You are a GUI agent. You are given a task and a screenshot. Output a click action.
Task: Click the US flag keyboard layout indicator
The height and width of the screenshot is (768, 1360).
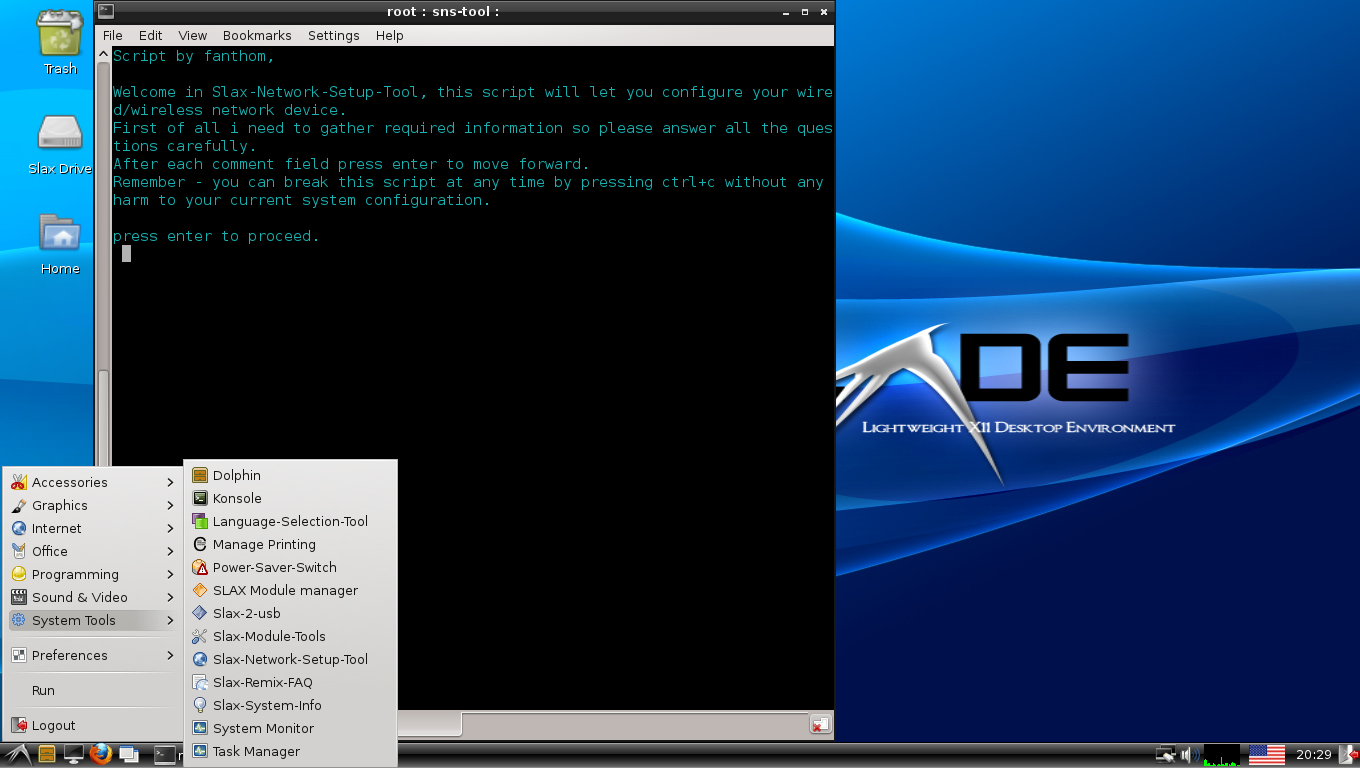pos(1267,755)
